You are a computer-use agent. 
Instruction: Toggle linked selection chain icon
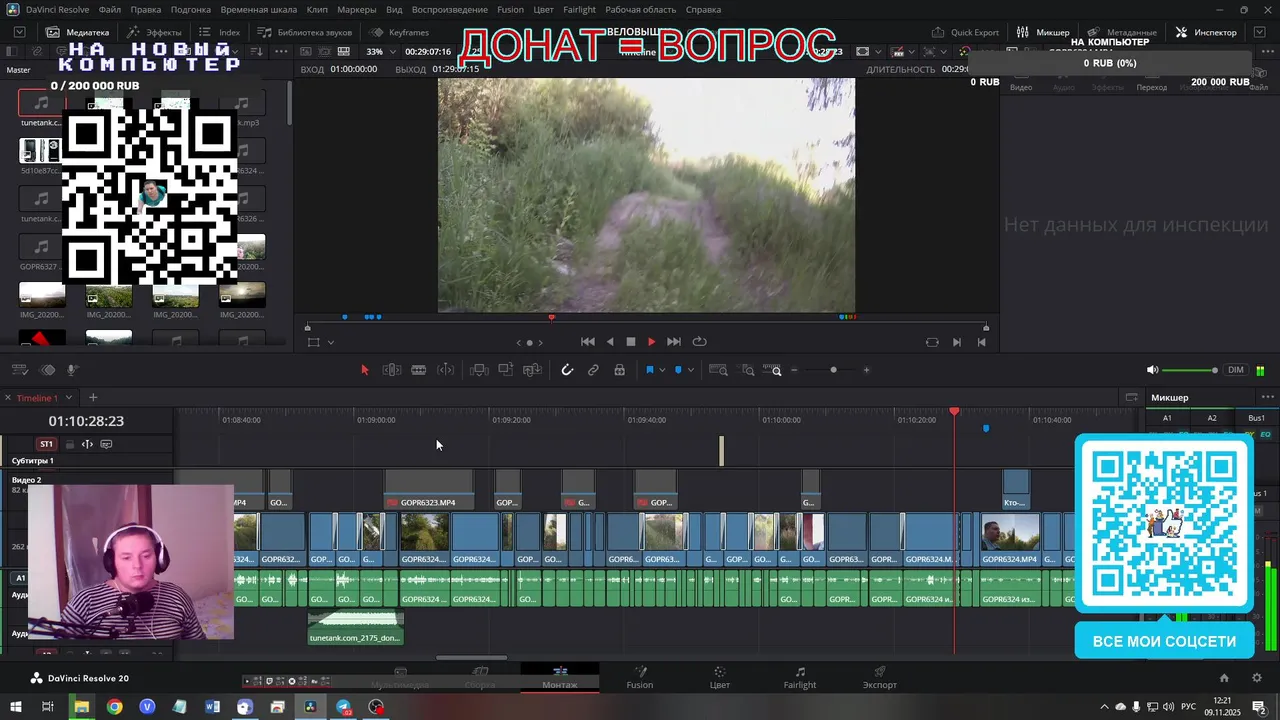pyautogui.click(x=593, y=370)
